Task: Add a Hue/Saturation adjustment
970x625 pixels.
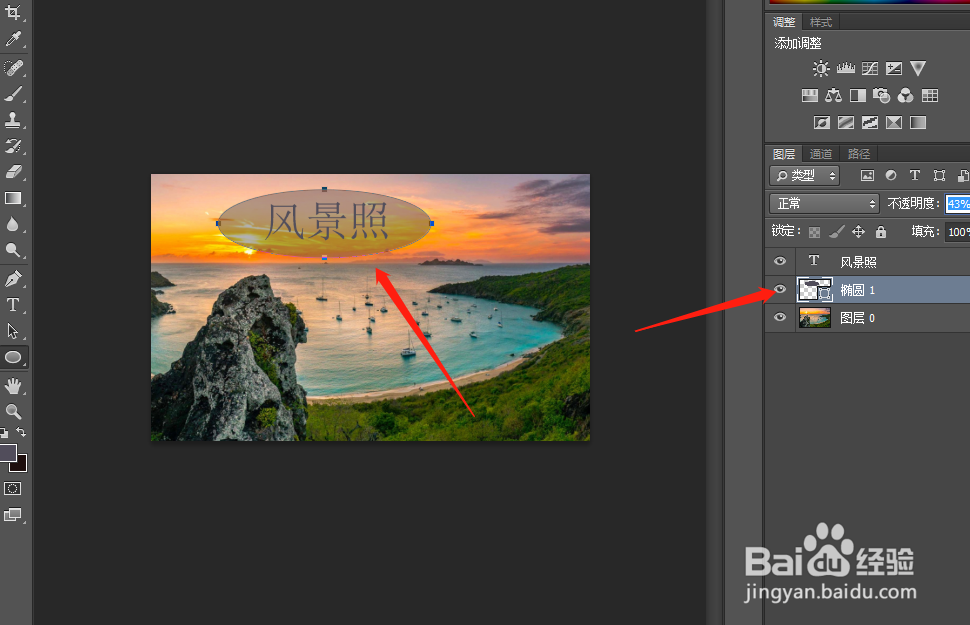Action: click(x=810, y=95)
